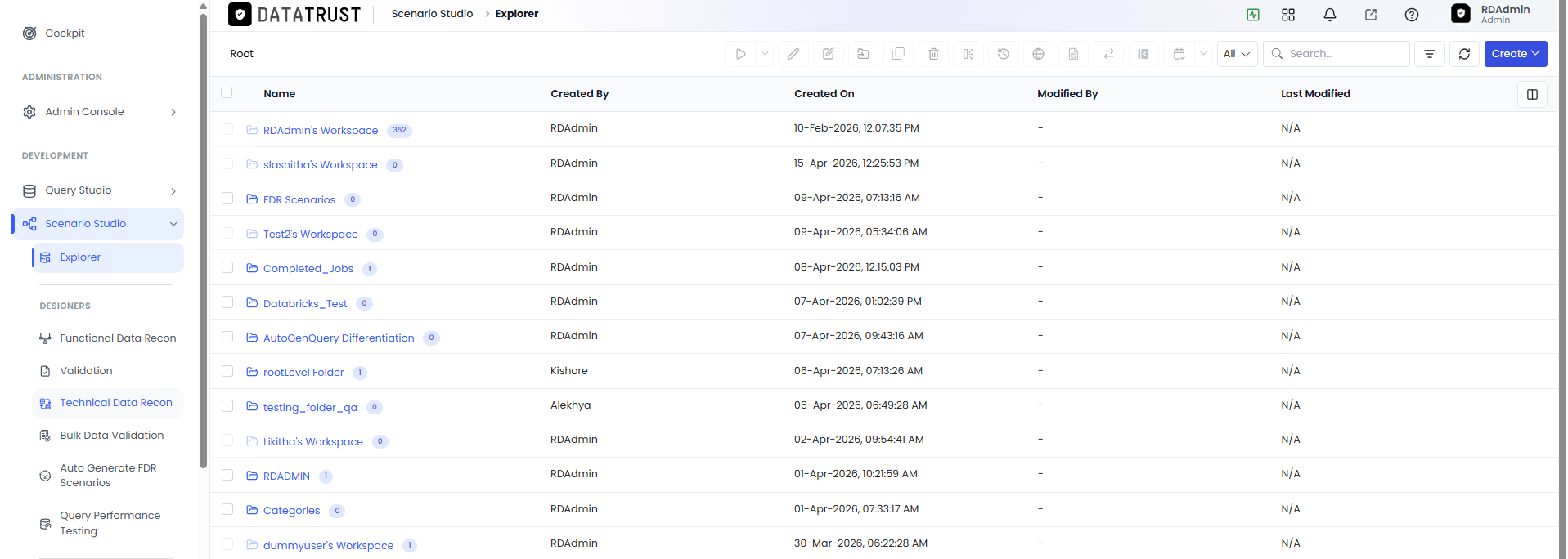Click the schedule calendar toolbar icon
This screenshot has width=1568, height=559.
click(x=1179, y=54)
